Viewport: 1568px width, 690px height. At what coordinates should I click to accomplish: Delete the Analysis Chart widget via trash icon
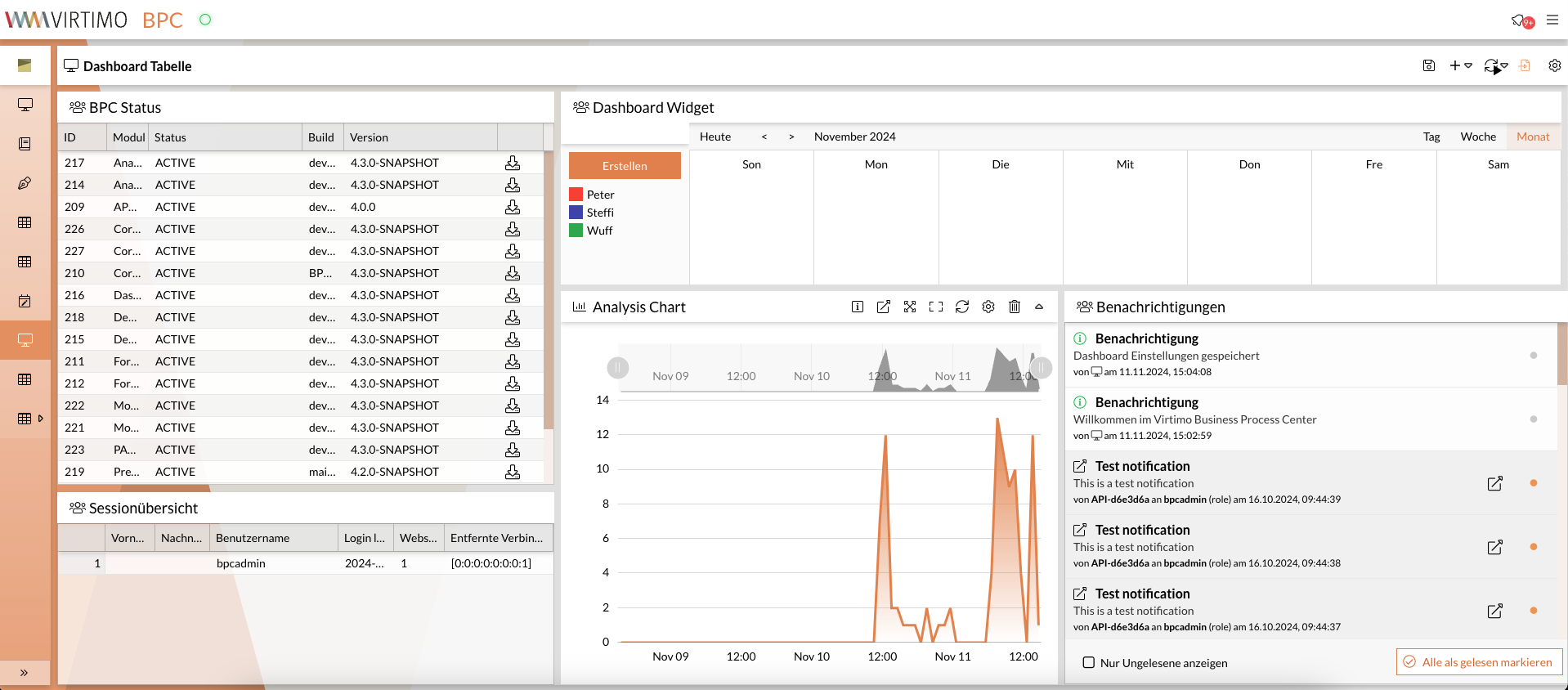(1014, 307)
